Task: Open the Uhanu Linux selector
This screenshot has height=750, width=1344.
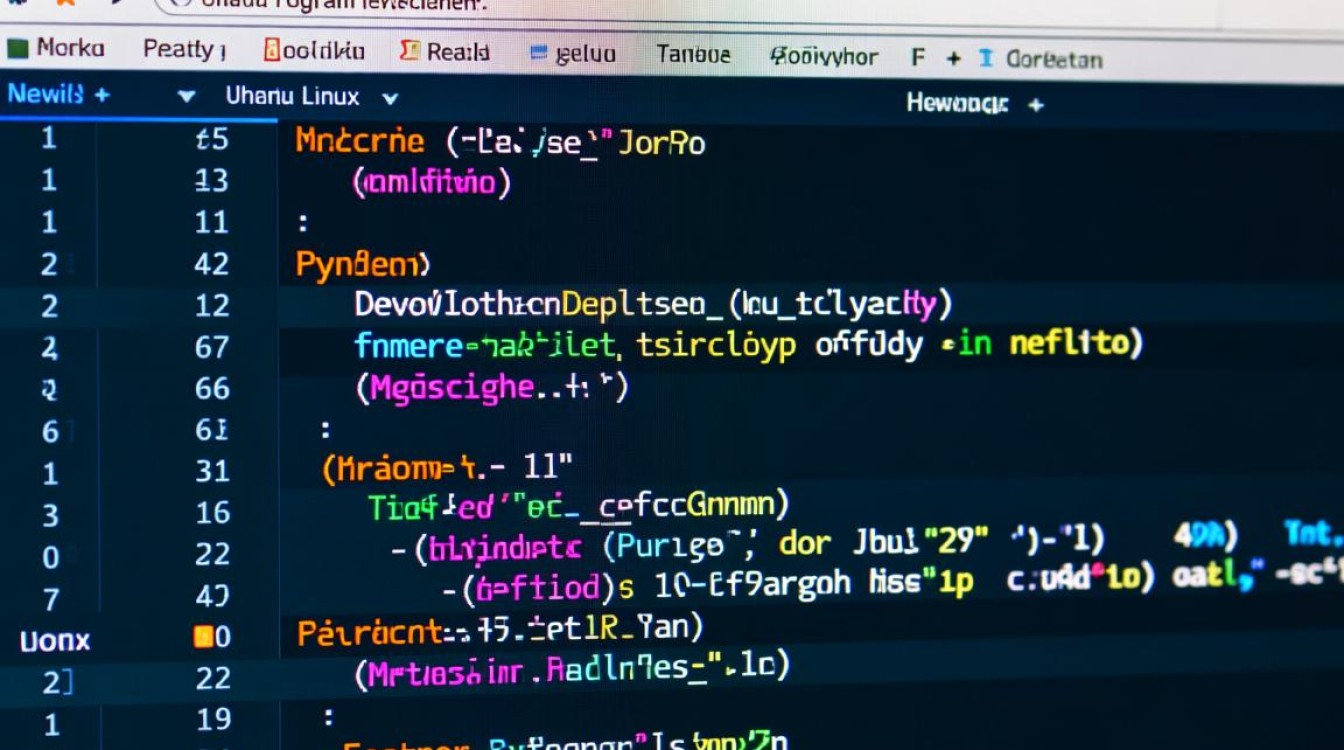Action: point(292,97)
